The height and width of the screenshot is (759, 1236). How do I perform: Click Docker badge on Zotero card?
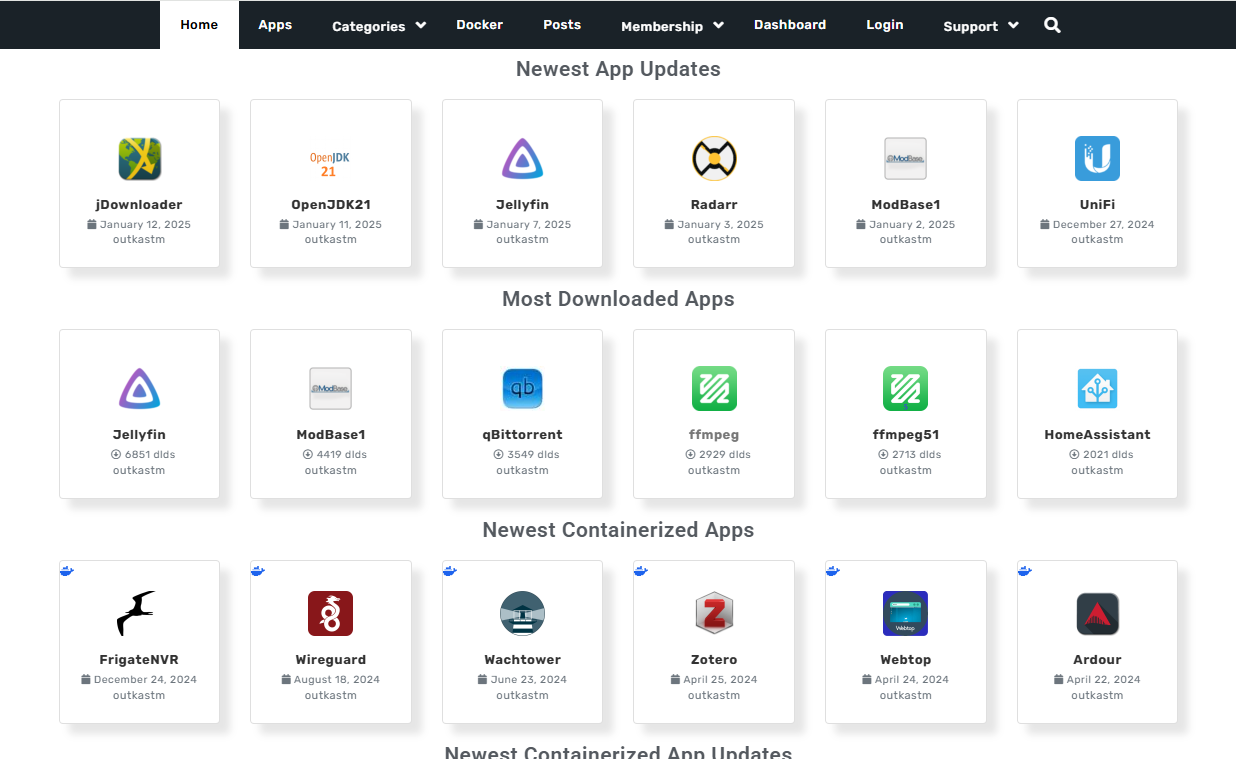point(640,570)
